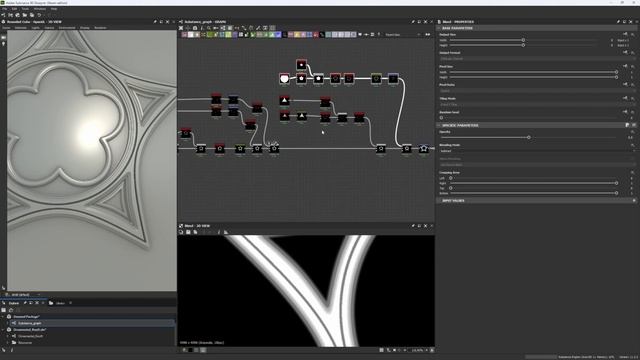Click the copy icon in 2D view toolbar
640x360 pixels.
tap(196, 232)
